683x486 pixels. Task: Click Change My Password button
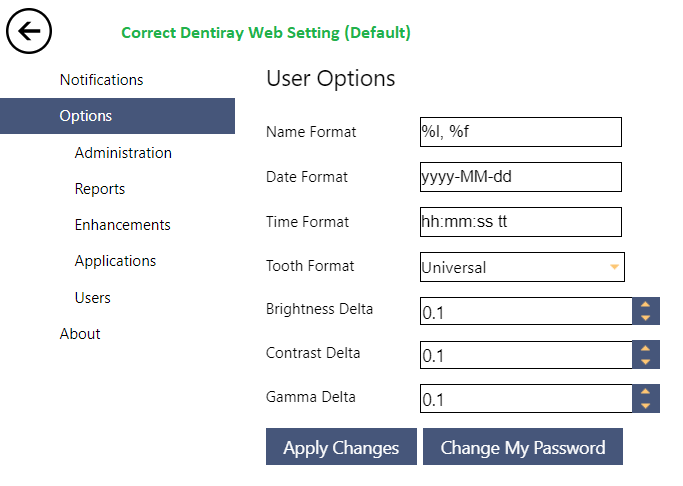click(523, 447)
